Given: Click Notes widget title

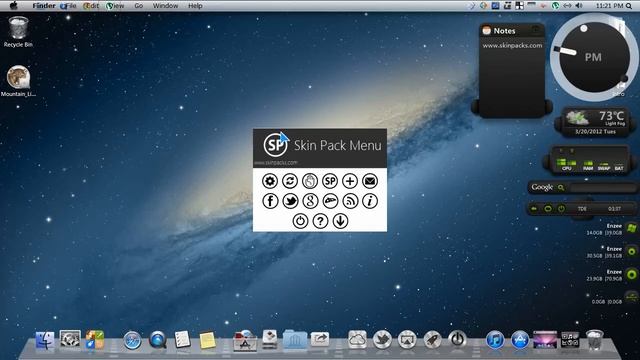Looking at the screenshot, I should pos(504,31).
